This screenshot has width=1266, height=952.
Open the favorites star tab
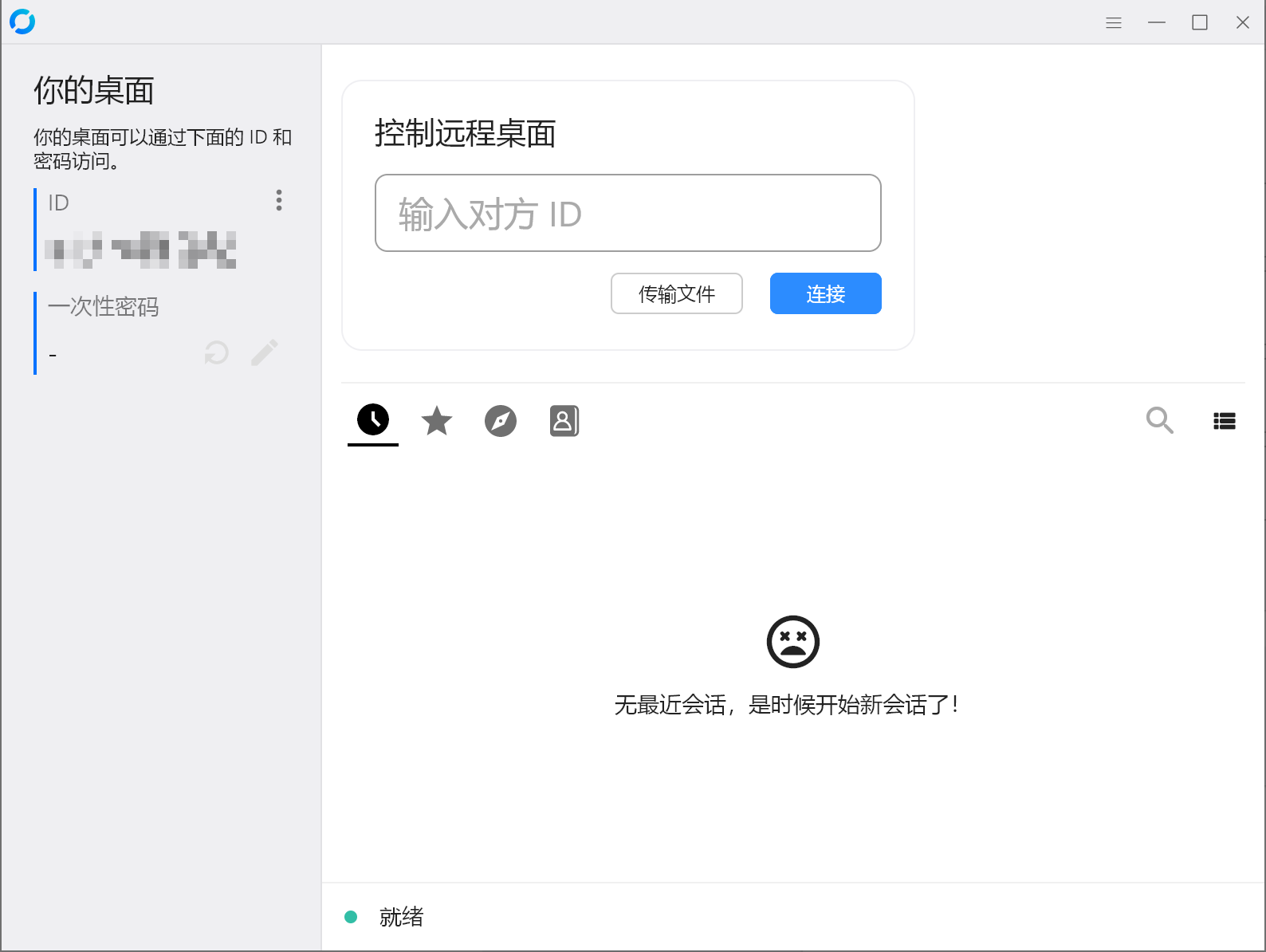437,421
